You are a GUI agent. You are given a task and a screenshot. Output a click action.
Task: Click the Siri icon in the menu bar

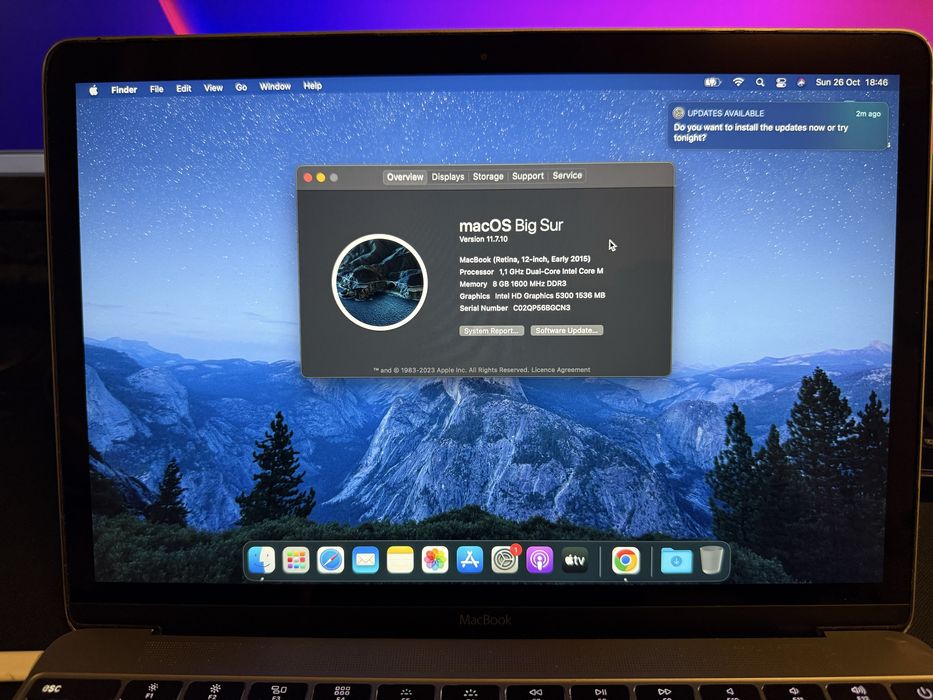(x=801, y=83)
